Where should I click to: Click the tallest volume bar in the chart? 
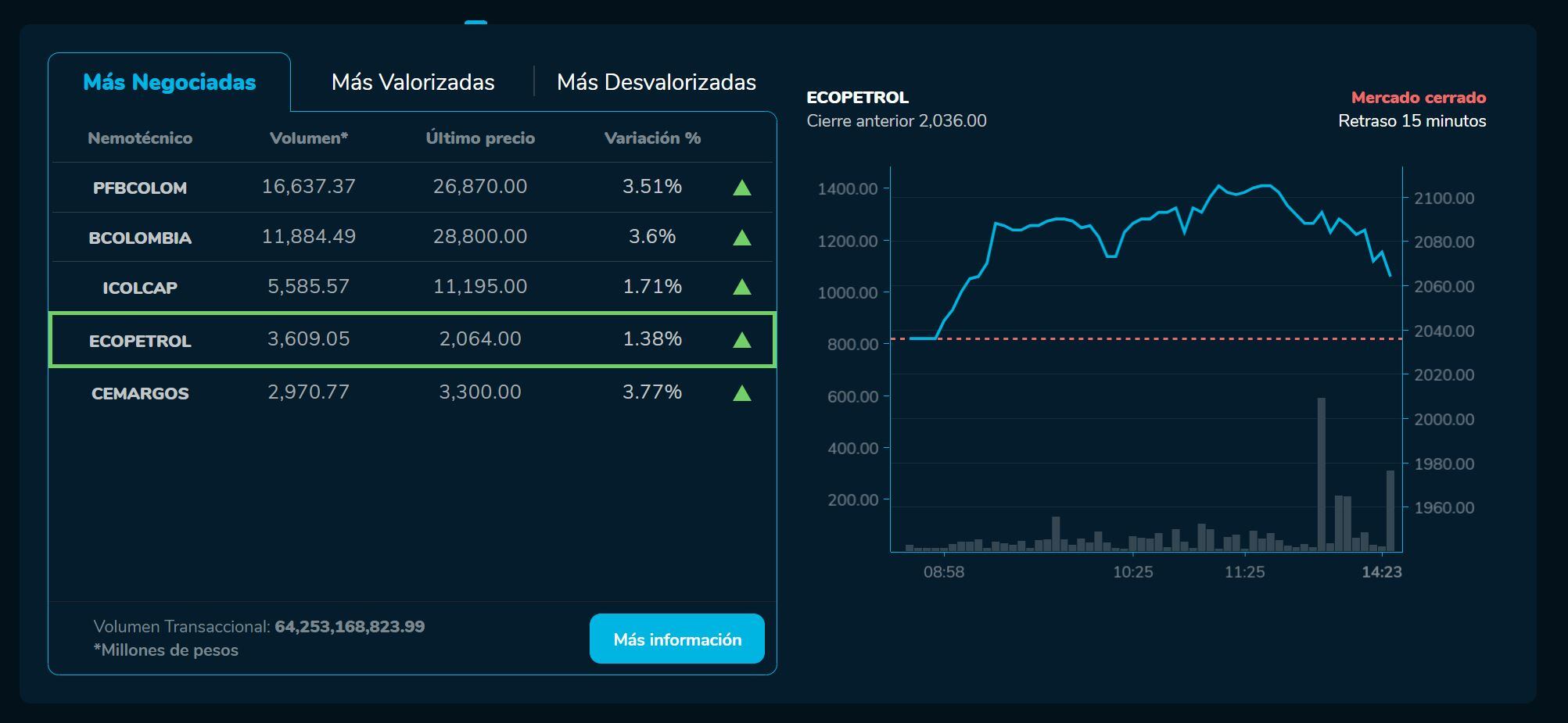coord(1322,469)
